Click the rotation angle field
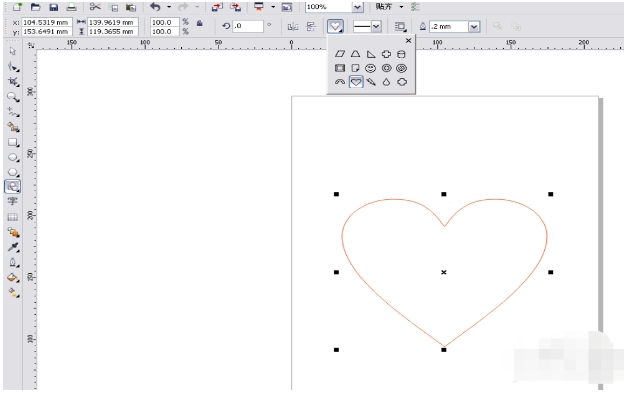 click(248, 26)
